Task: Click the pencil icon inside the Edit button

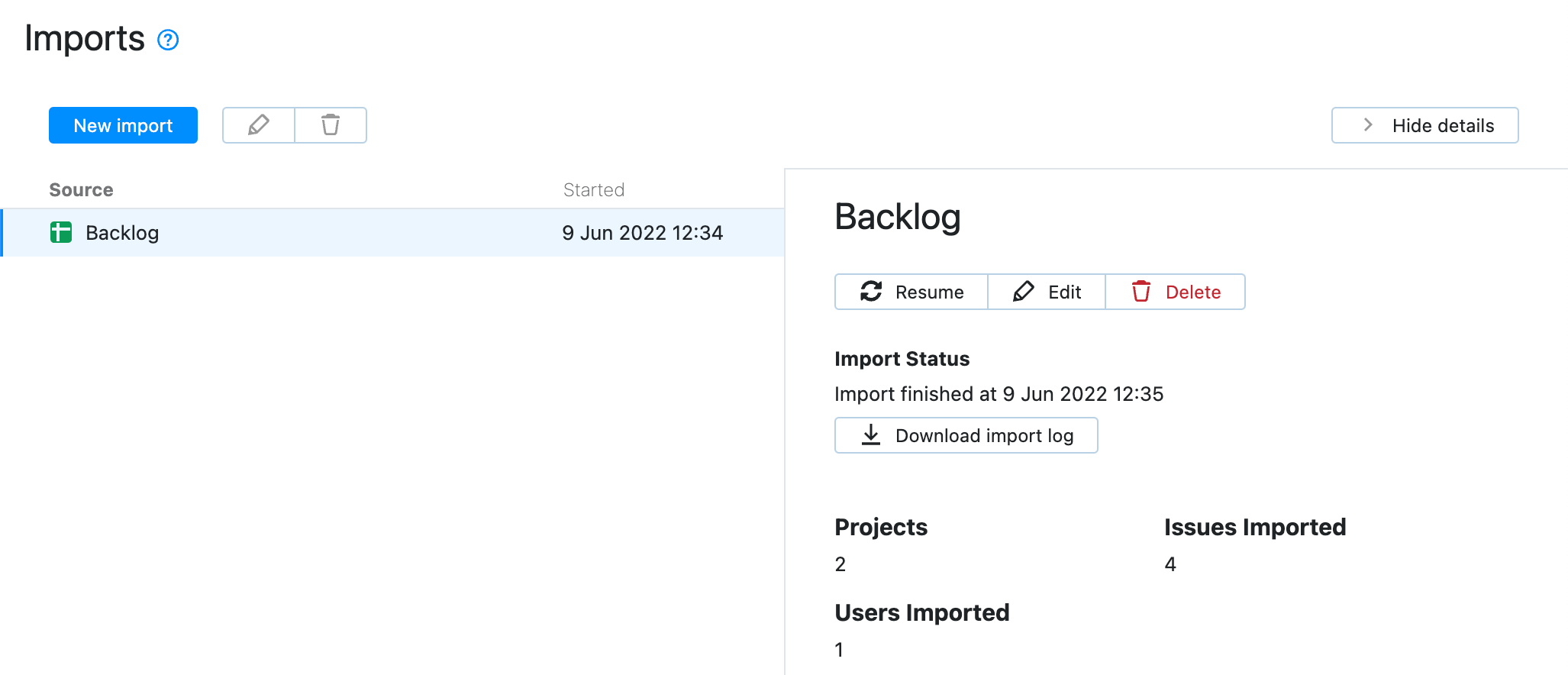Action: tap(1024, 292)
